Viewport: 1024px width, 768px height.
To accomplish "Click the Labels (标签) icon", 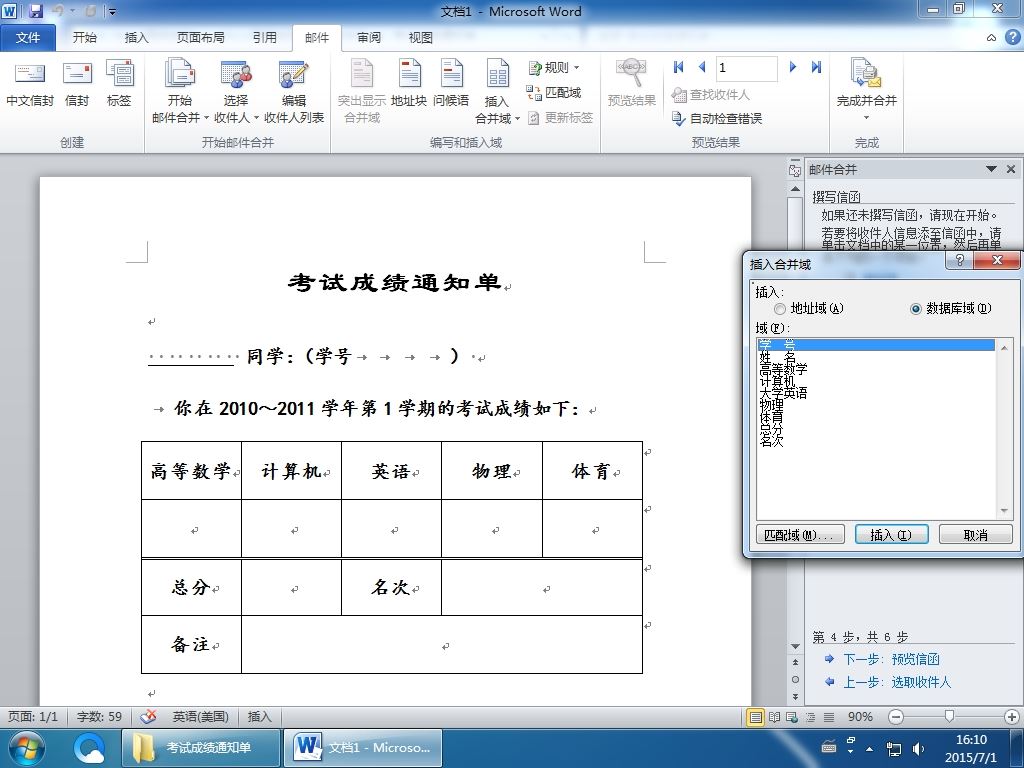I will (120, 85).
